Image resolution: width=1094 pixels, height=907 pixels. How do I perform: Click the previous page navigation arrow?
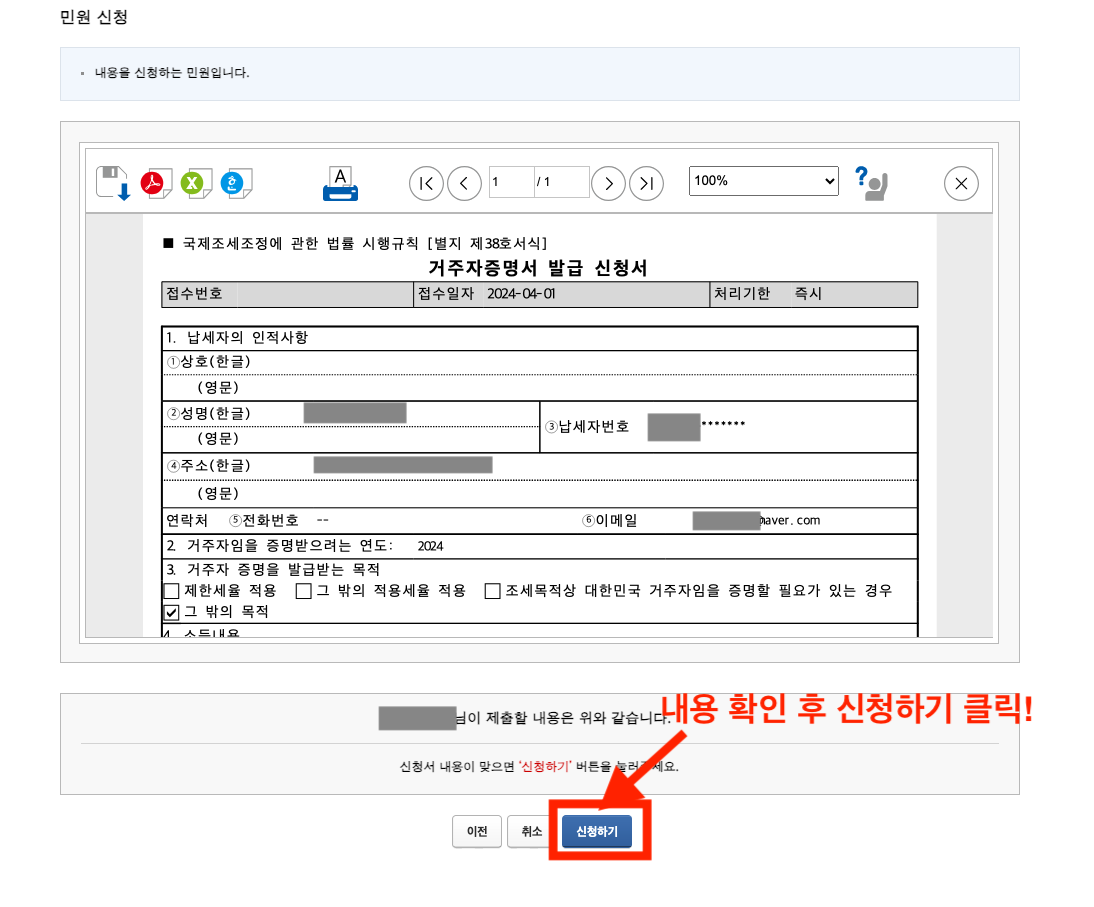[464, 182]
